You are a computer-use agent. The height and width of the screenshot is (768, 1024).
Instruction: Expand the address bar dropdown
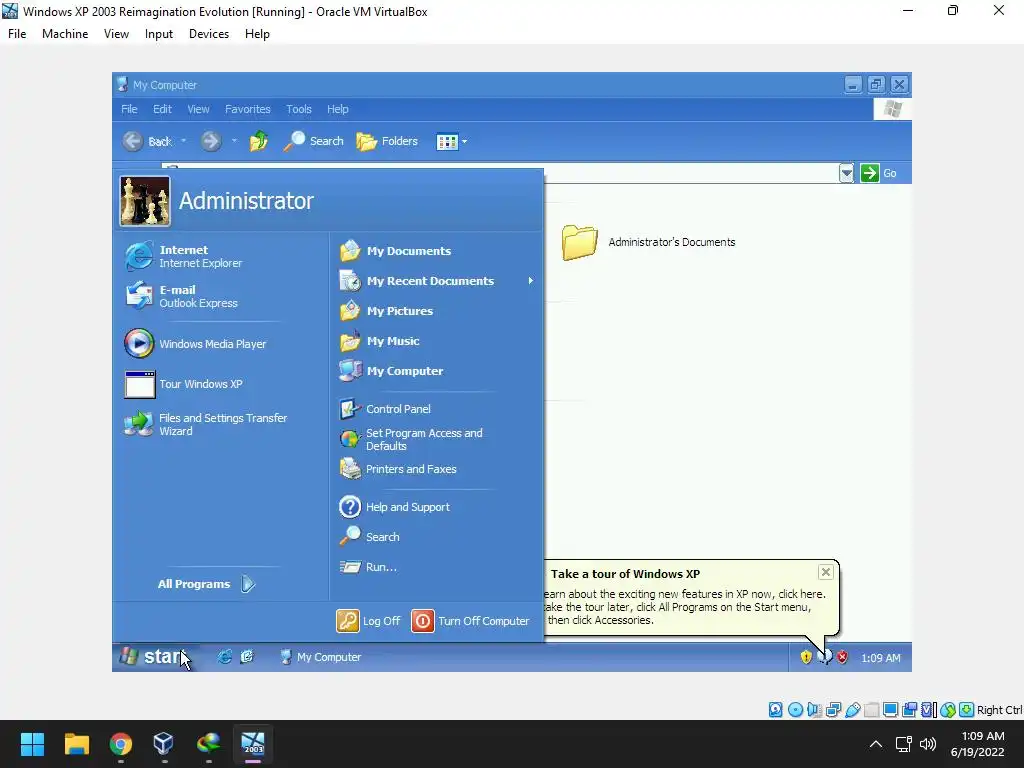pos(846,173)
